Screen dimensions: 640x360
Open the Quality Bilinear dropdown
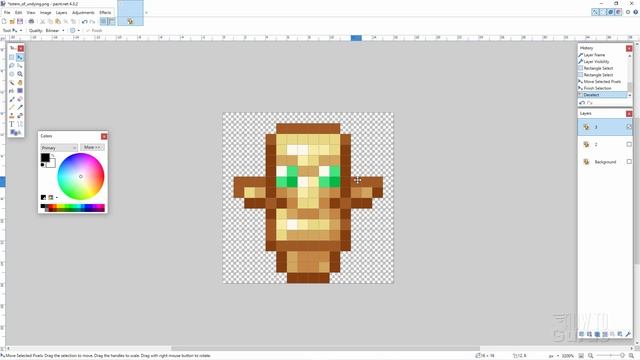click(55, 31)
